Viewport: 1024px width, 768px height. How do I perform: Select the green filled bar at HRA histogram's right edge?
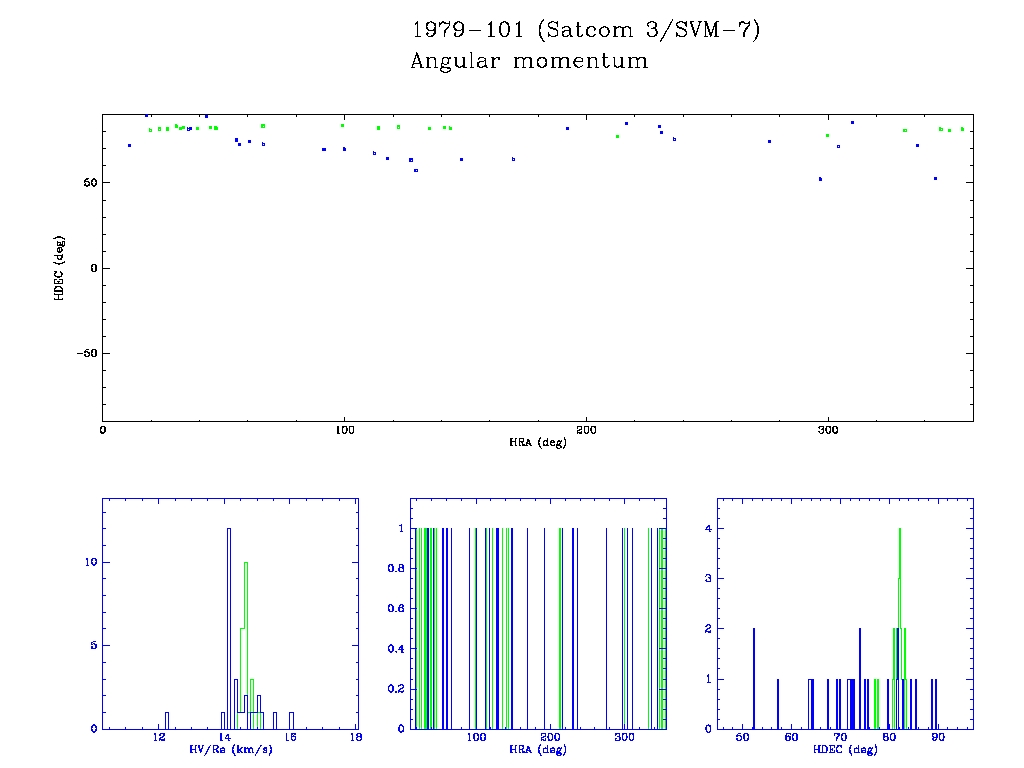tap(662, 630)
